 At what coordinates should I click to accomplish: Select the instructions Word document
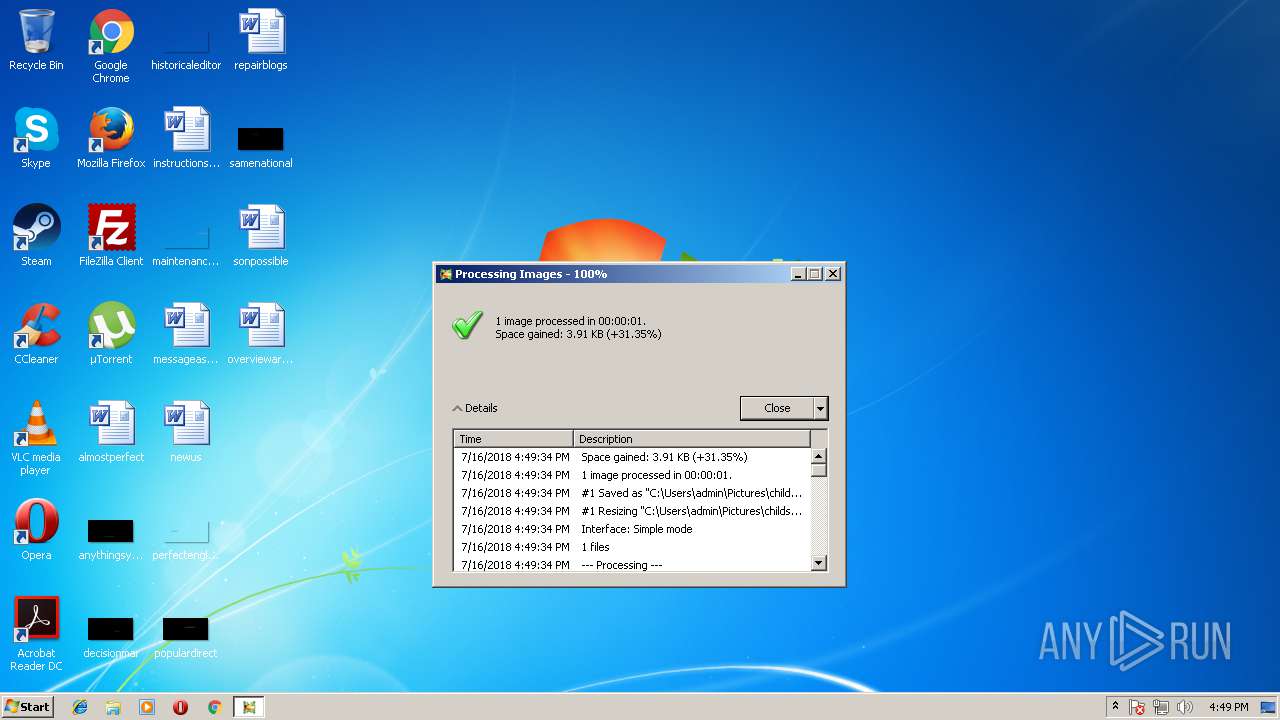(186, 138)
